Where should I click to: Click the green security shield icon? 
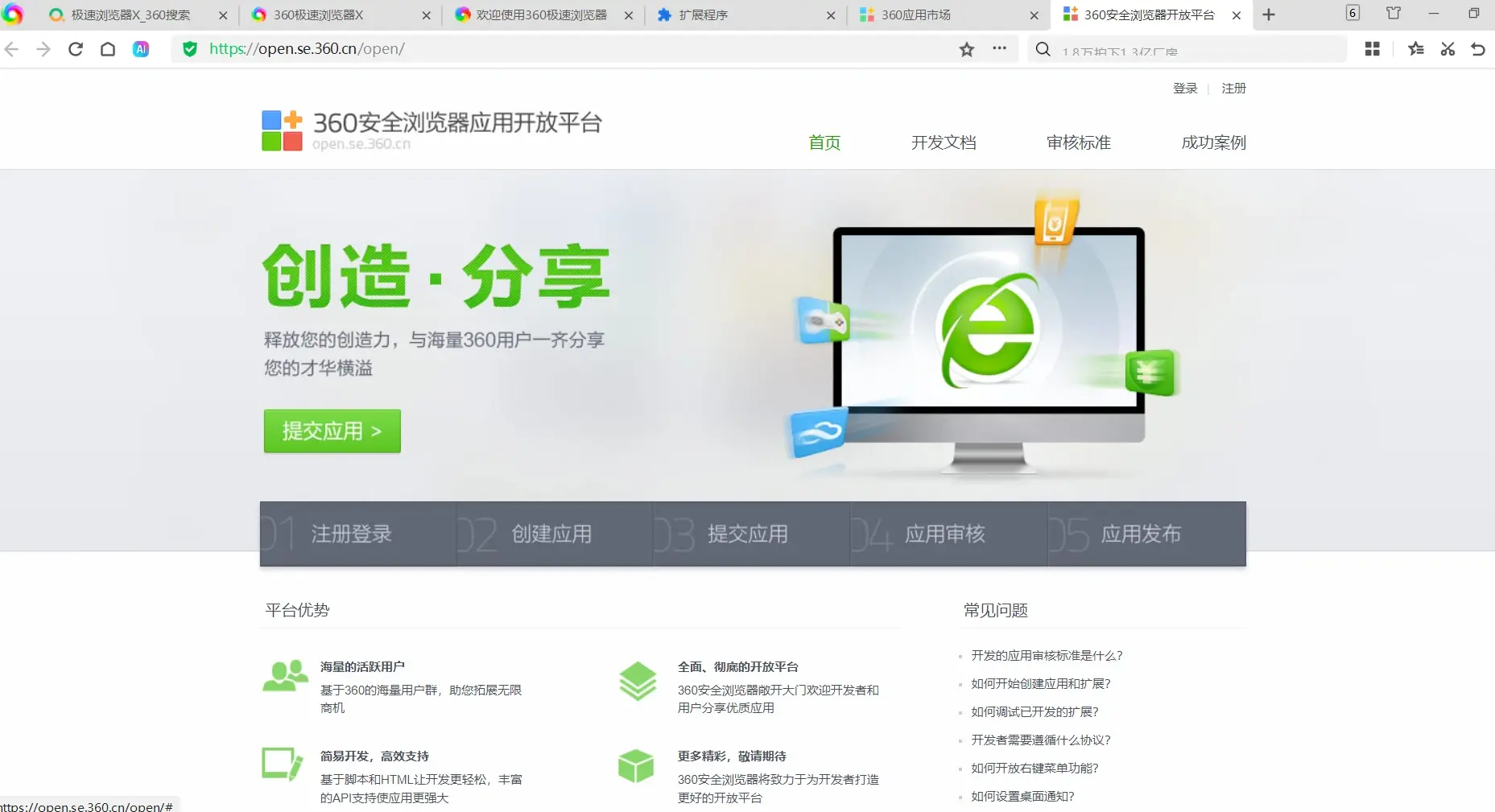[x=190, y=49]
